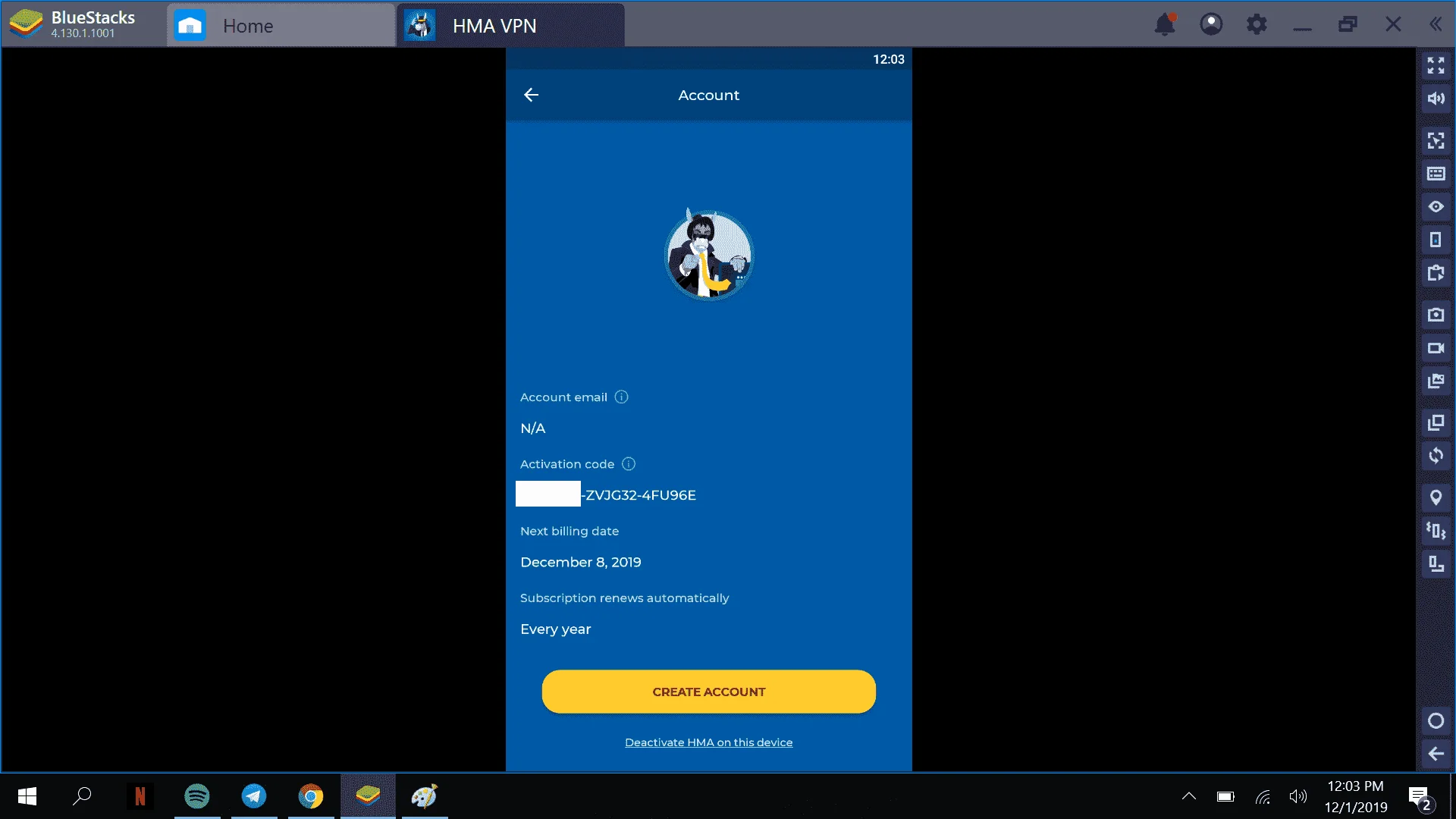Image resolution: width=1456 pixels, height=819 pixels.
Task: Open Telegram from the taskbar
Action: point(254,796)
